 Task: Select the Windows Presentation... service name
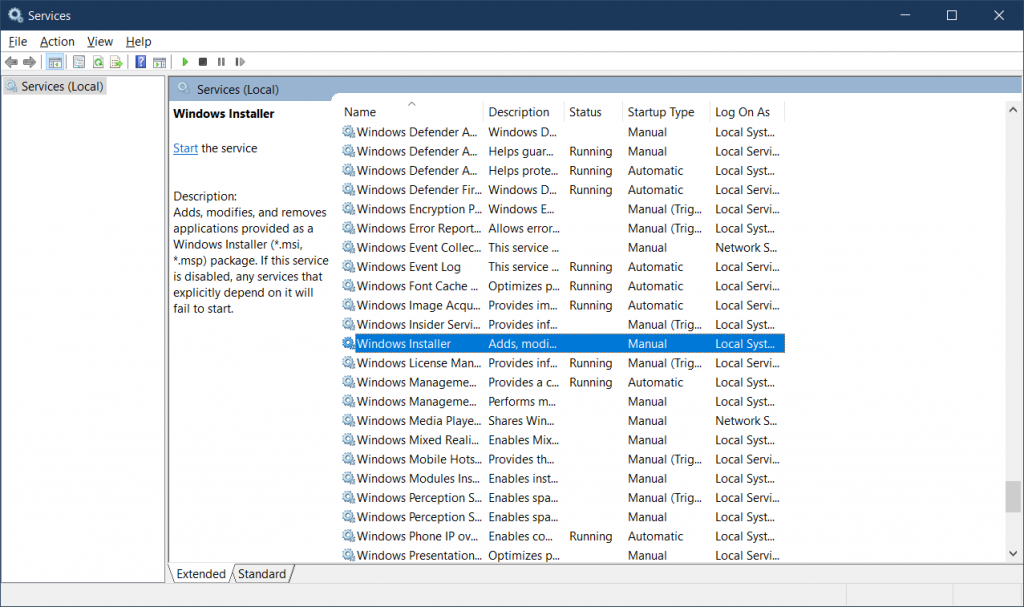pos(419,555)
